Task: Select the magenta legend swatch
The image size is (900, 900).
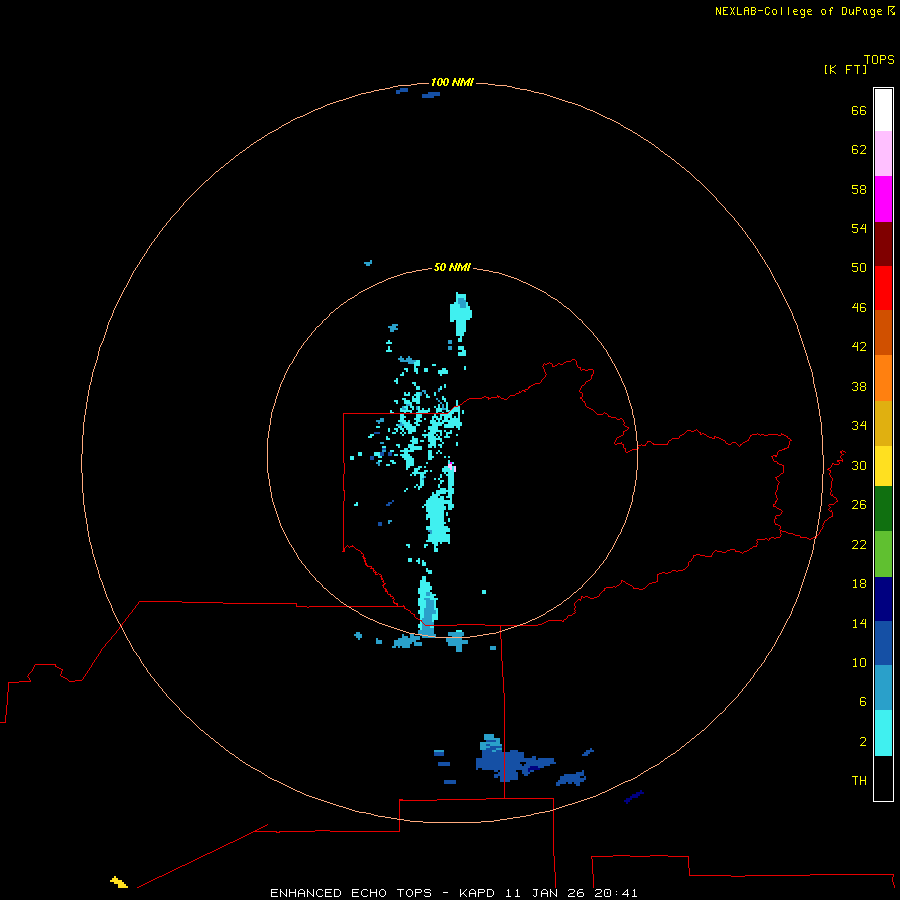Action: [883, 199]
